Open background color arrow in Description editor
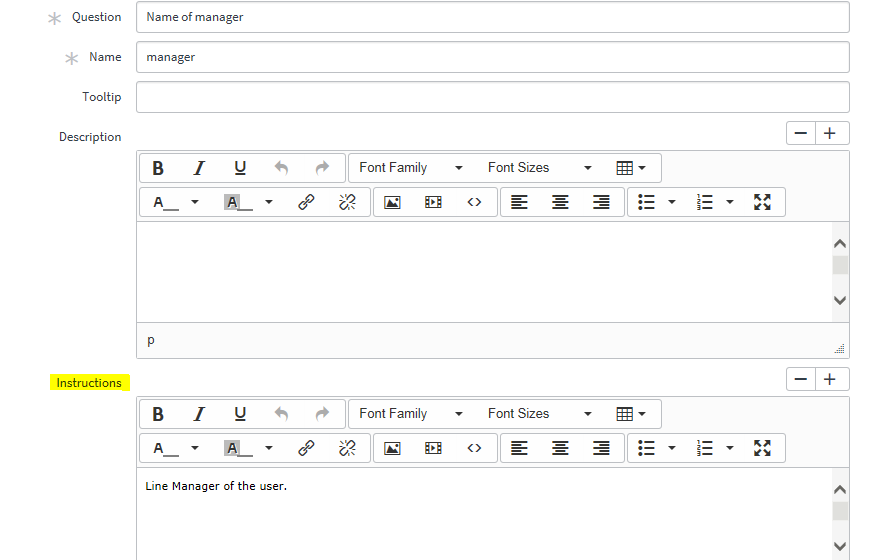Screen dimensions: 887x560 [269, 202]
